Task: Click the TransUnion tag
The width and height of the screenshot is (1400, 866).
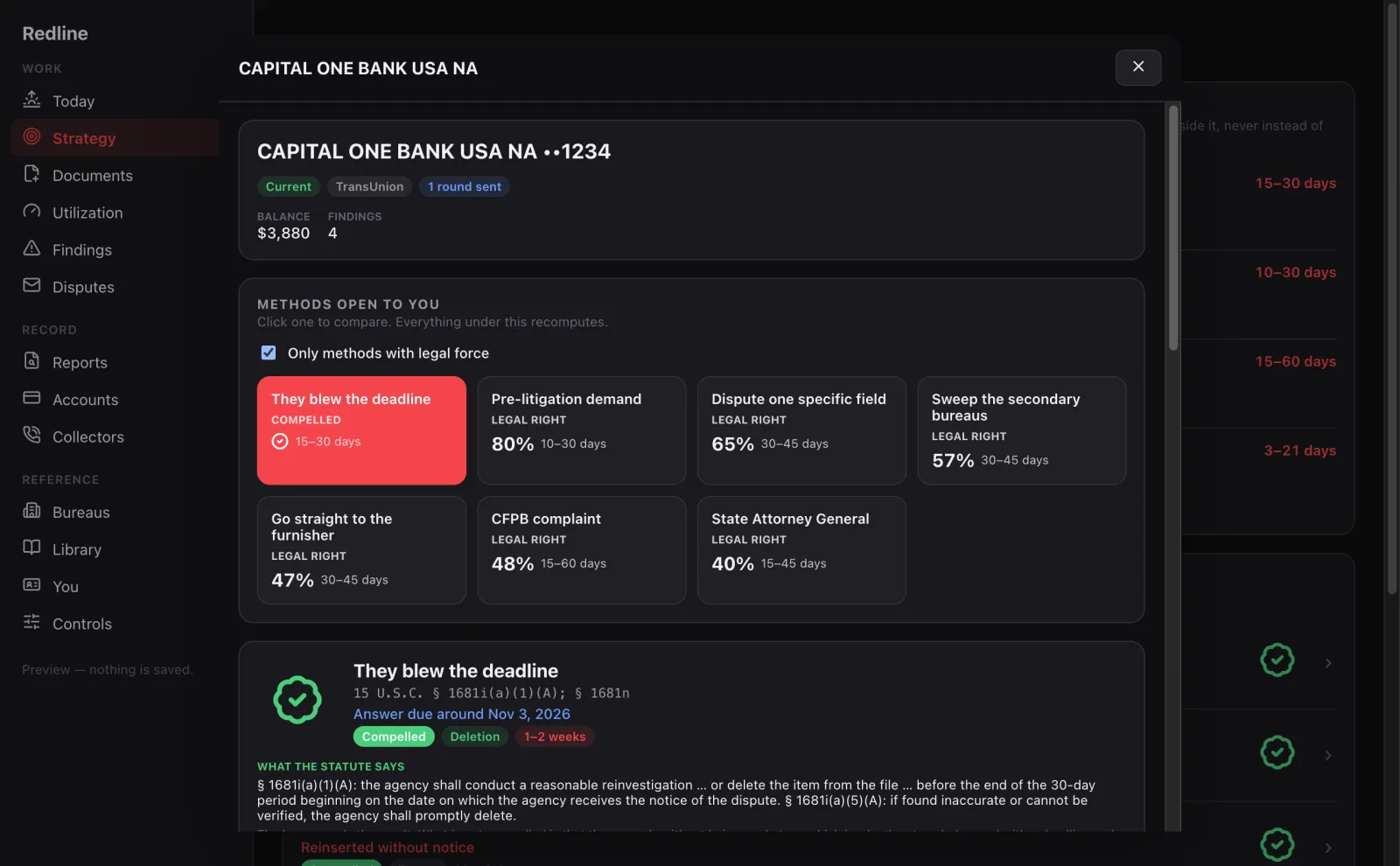Action: [369, 186]
